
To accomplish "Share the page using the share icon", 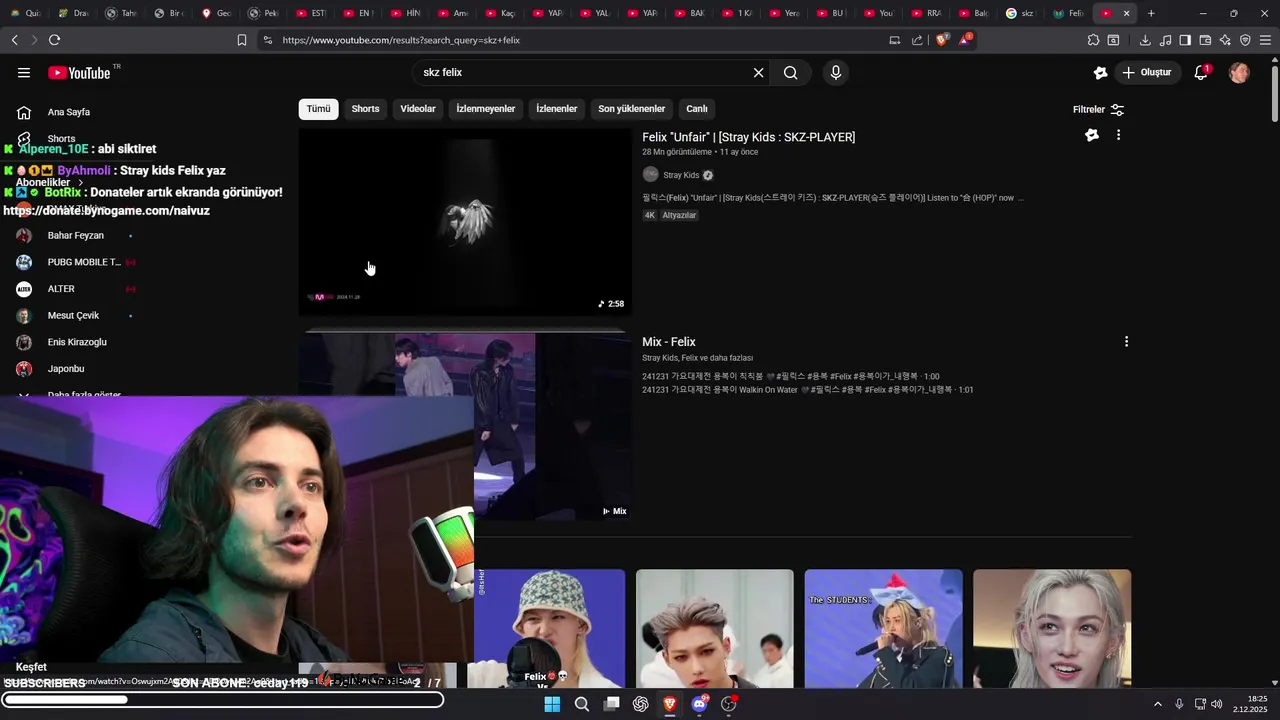I will 917,40.
